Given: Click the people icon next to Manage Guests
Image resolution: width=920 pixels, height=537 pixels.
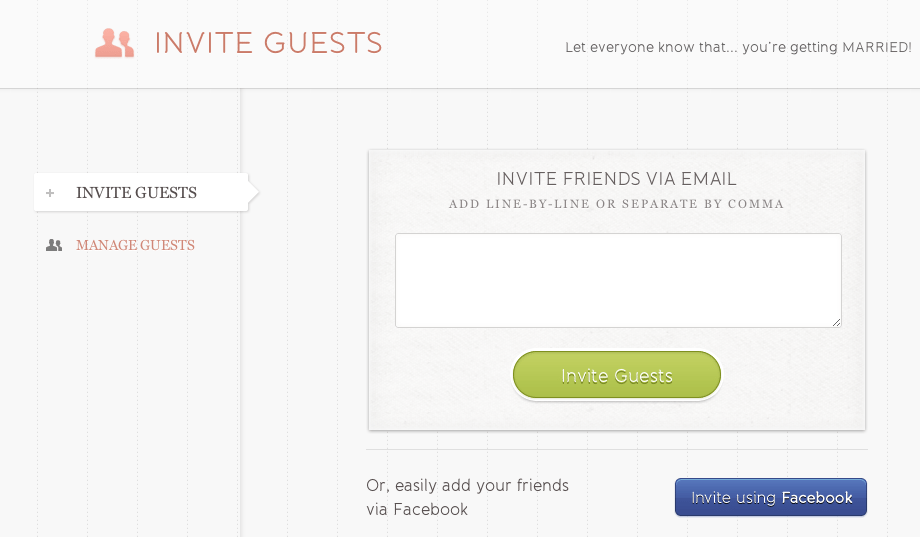Looking at the screenshot, I should (x=54, y=245).
